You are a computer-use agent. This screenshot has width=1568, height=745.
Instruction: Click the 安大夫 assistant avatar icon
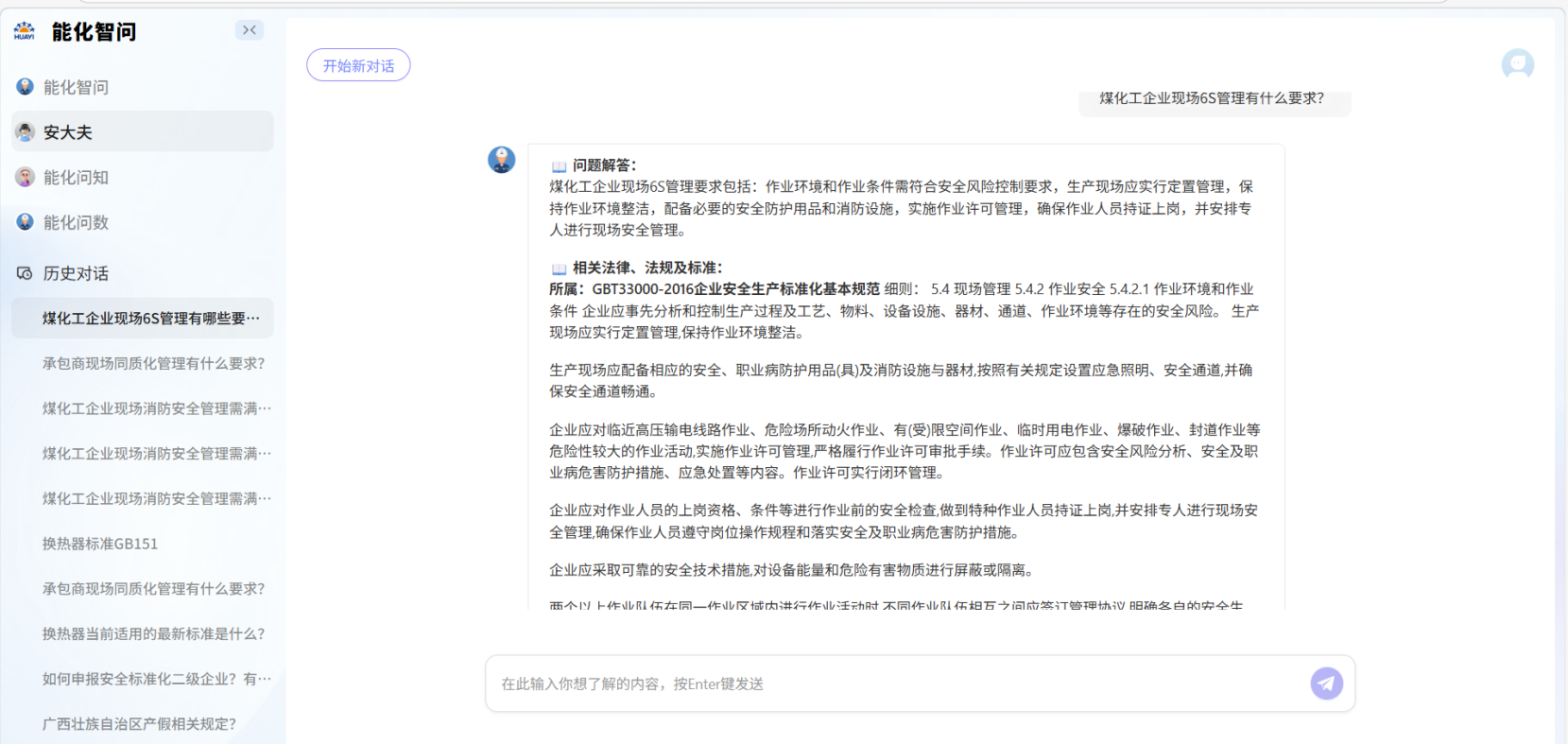pos(26,132)
